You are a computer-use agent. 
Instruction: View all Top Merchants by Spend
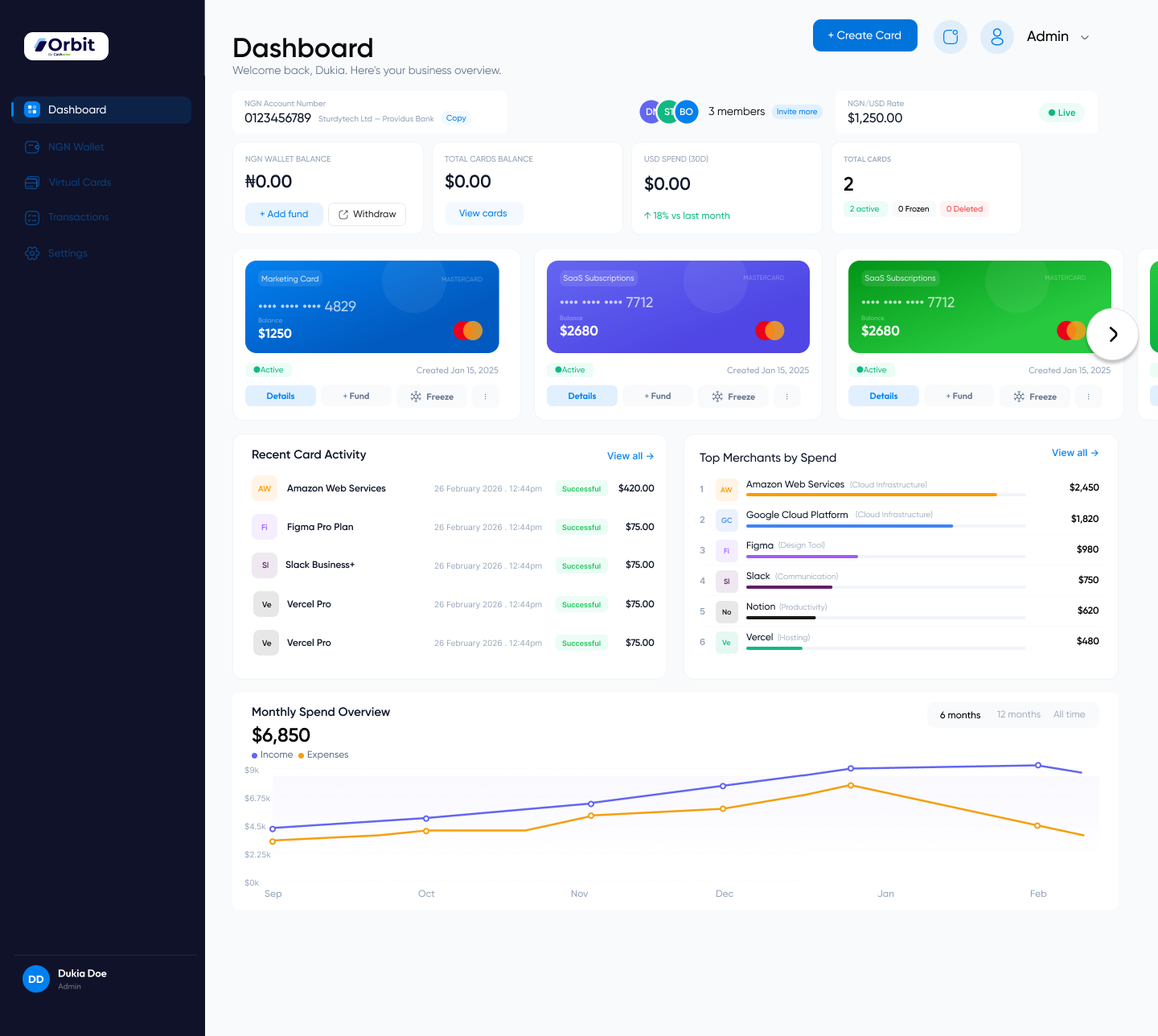1074,453
